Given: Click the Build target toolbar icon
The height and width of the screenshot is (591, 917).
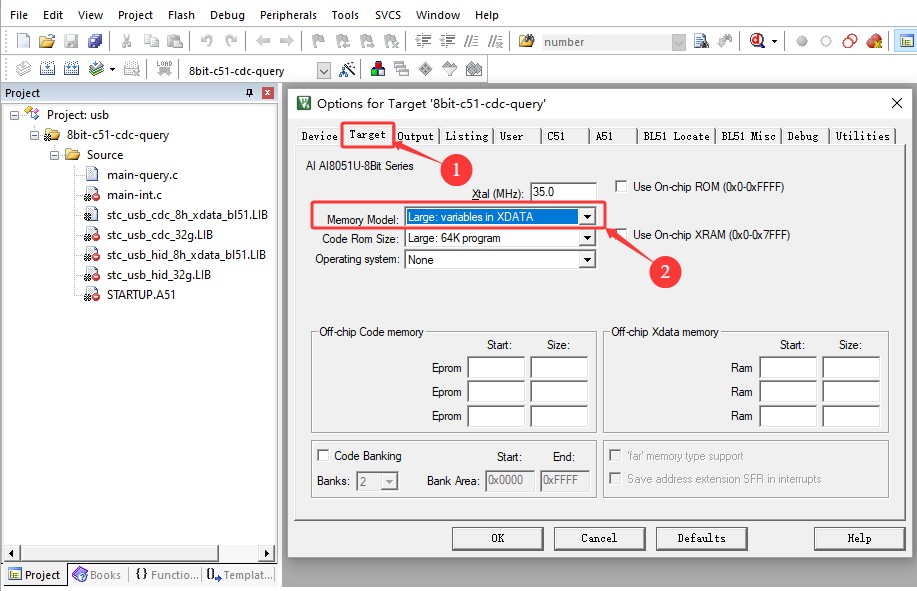Looking at the screenshot, I should (x=46, y=70).
